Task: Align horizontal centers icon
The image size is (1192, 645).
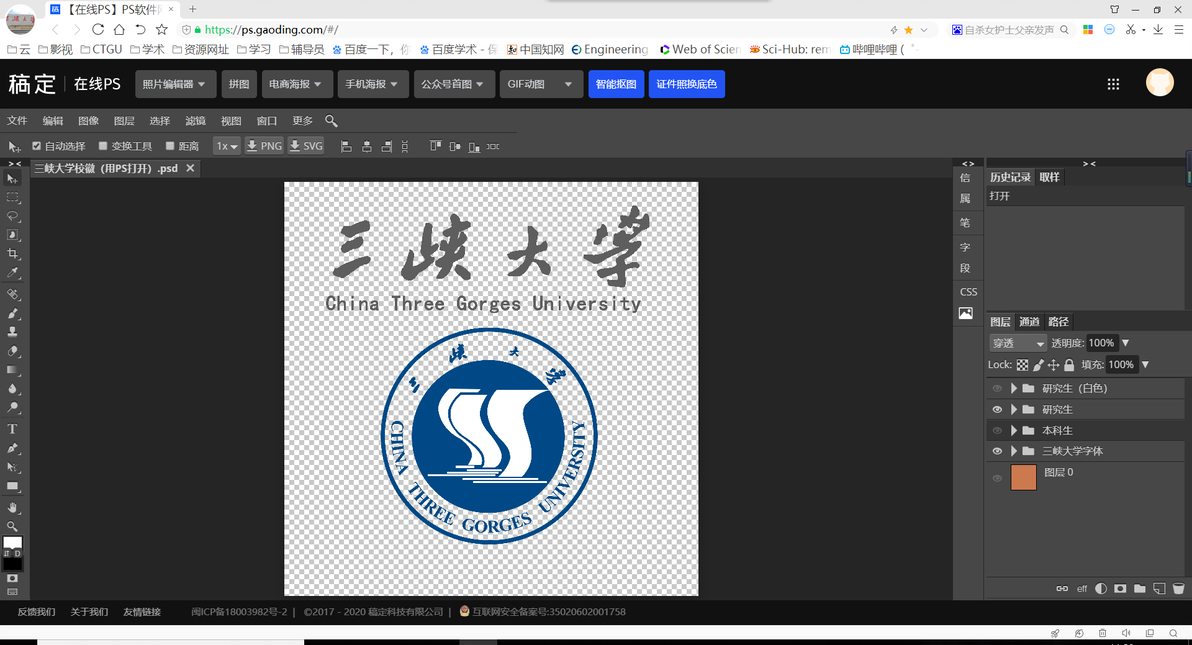Action: pyautogui.click(x=366, y=146)
